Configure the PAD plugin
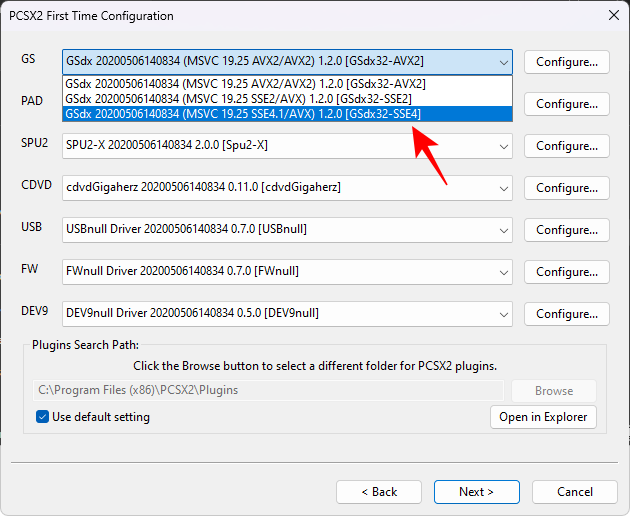 click(567, 104)
